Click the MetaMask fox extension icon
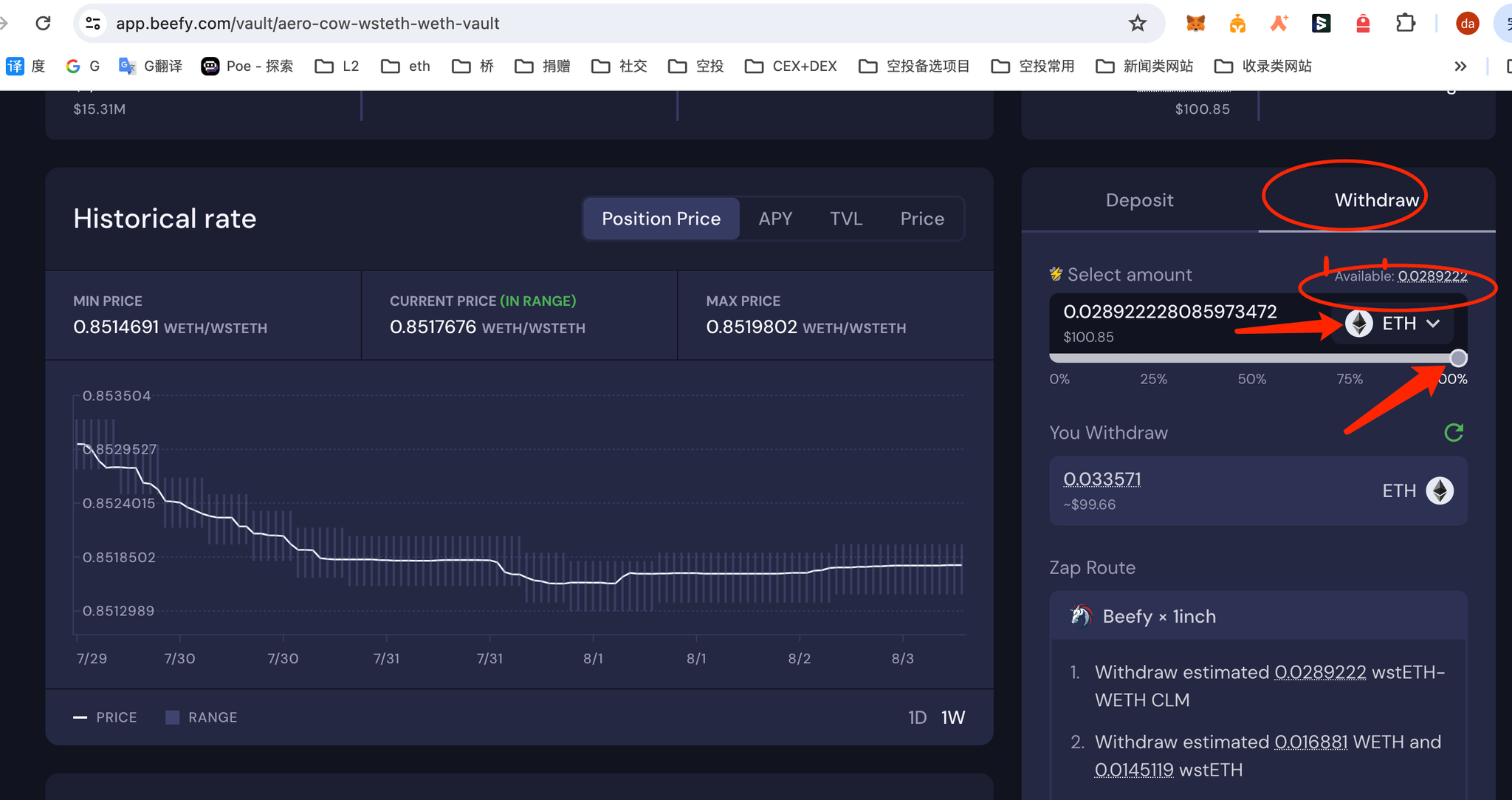 (x=1195, y=24)
